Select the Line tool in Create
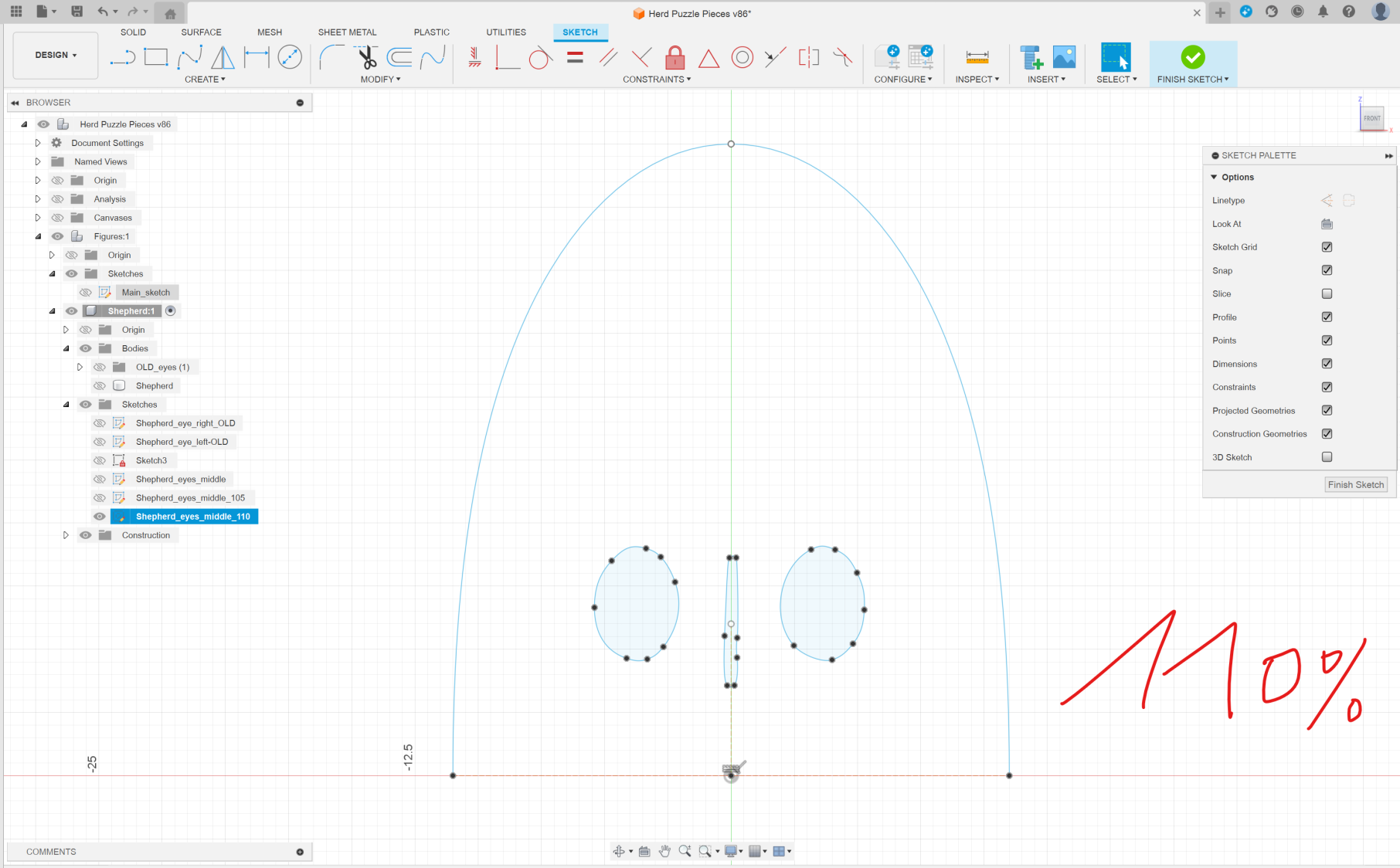The height and width of the screenshot is (868, 1400). pos(122,58)
